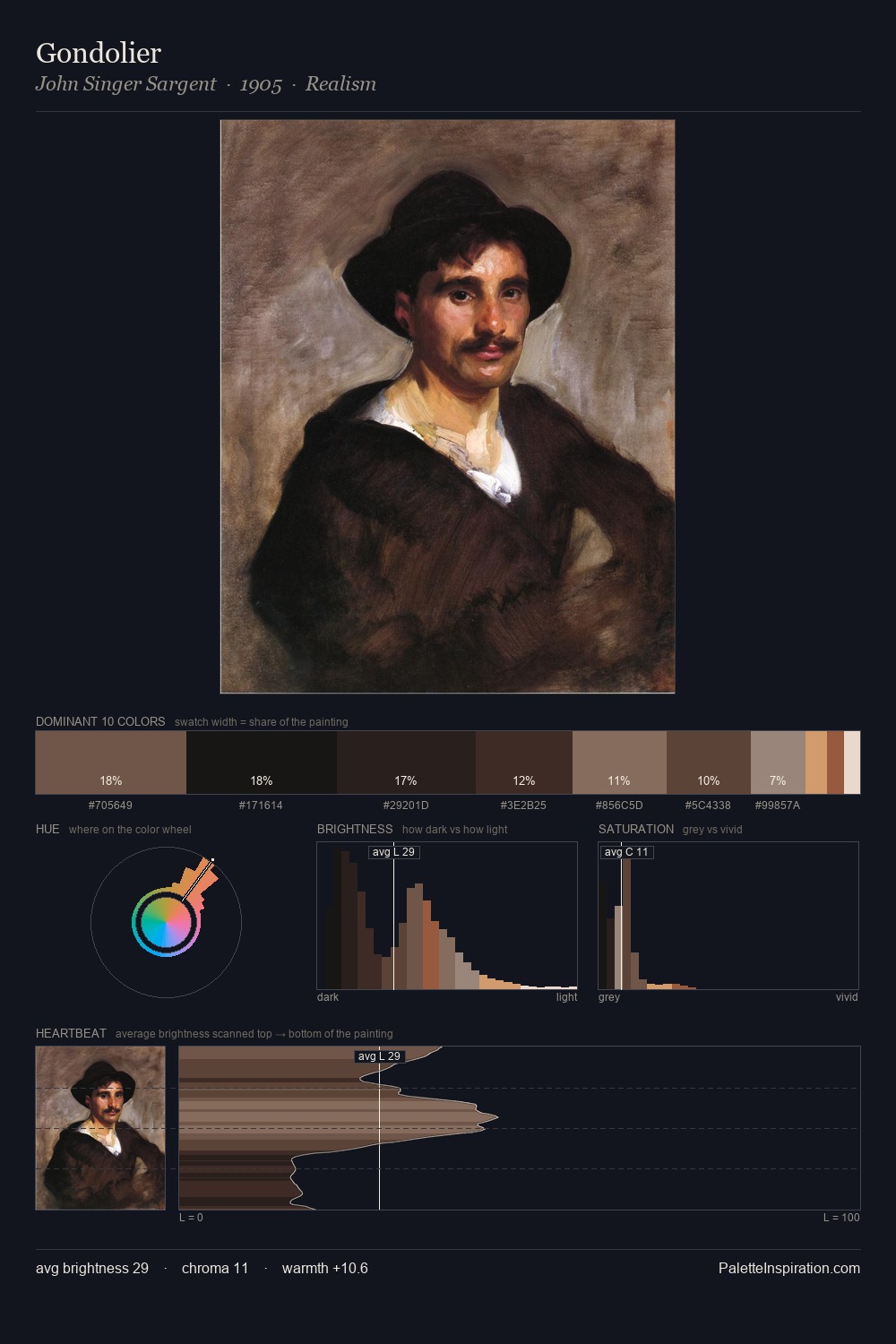896x1344 pixels.
Task: Click the color wheel in the HUE chart
Action: pyautogui.click(x=166, y=922)
